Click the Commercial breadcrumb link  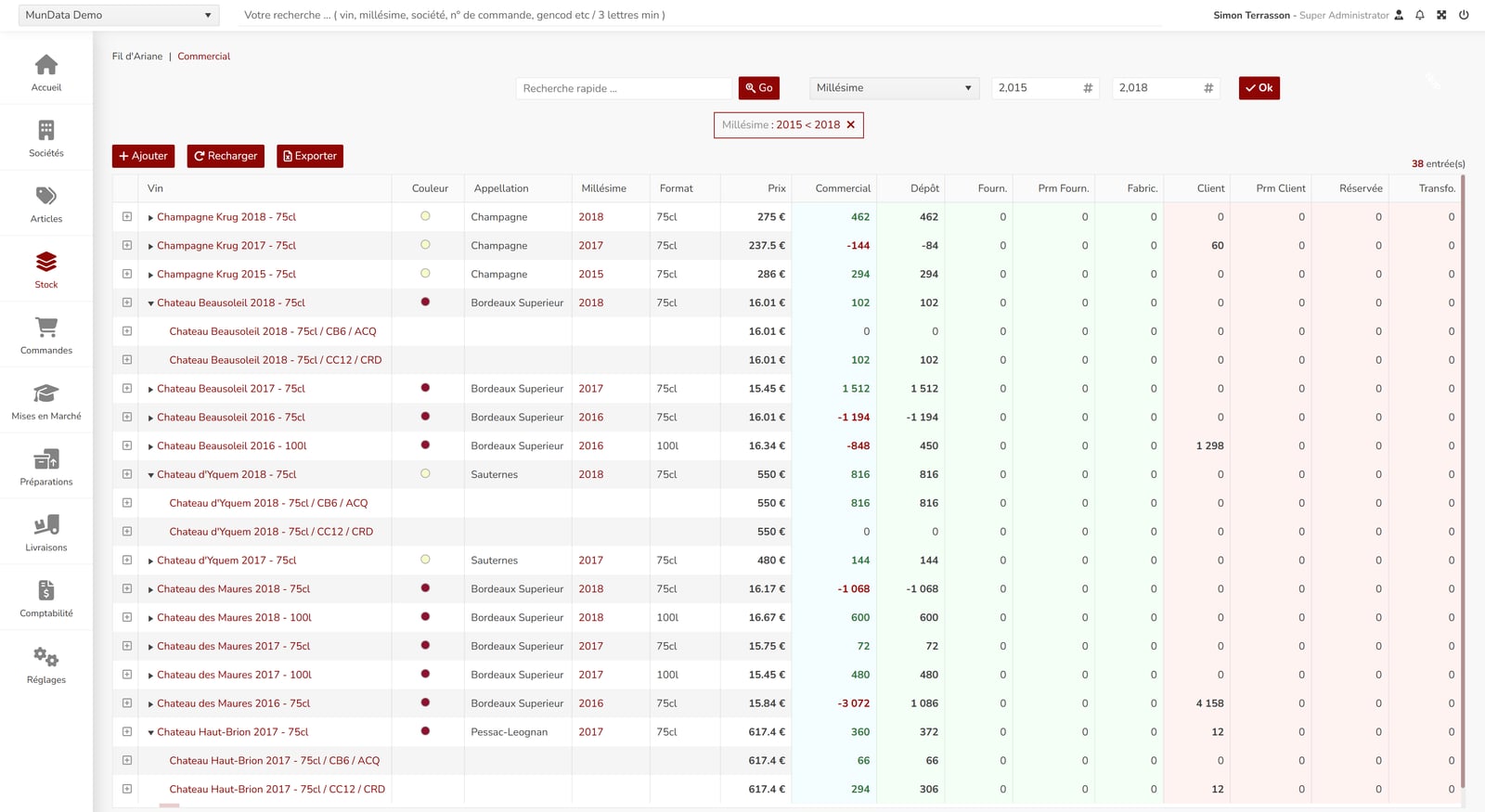(x=204, y=57)
